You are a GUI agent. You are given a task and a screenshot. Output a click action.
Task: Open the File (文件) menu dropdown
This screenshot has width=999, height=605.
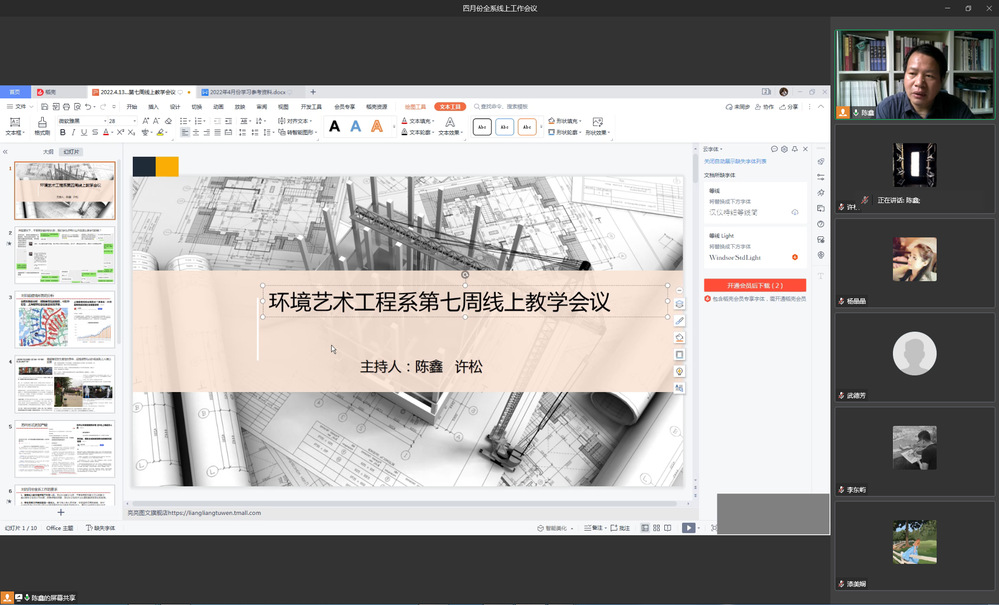21,106
